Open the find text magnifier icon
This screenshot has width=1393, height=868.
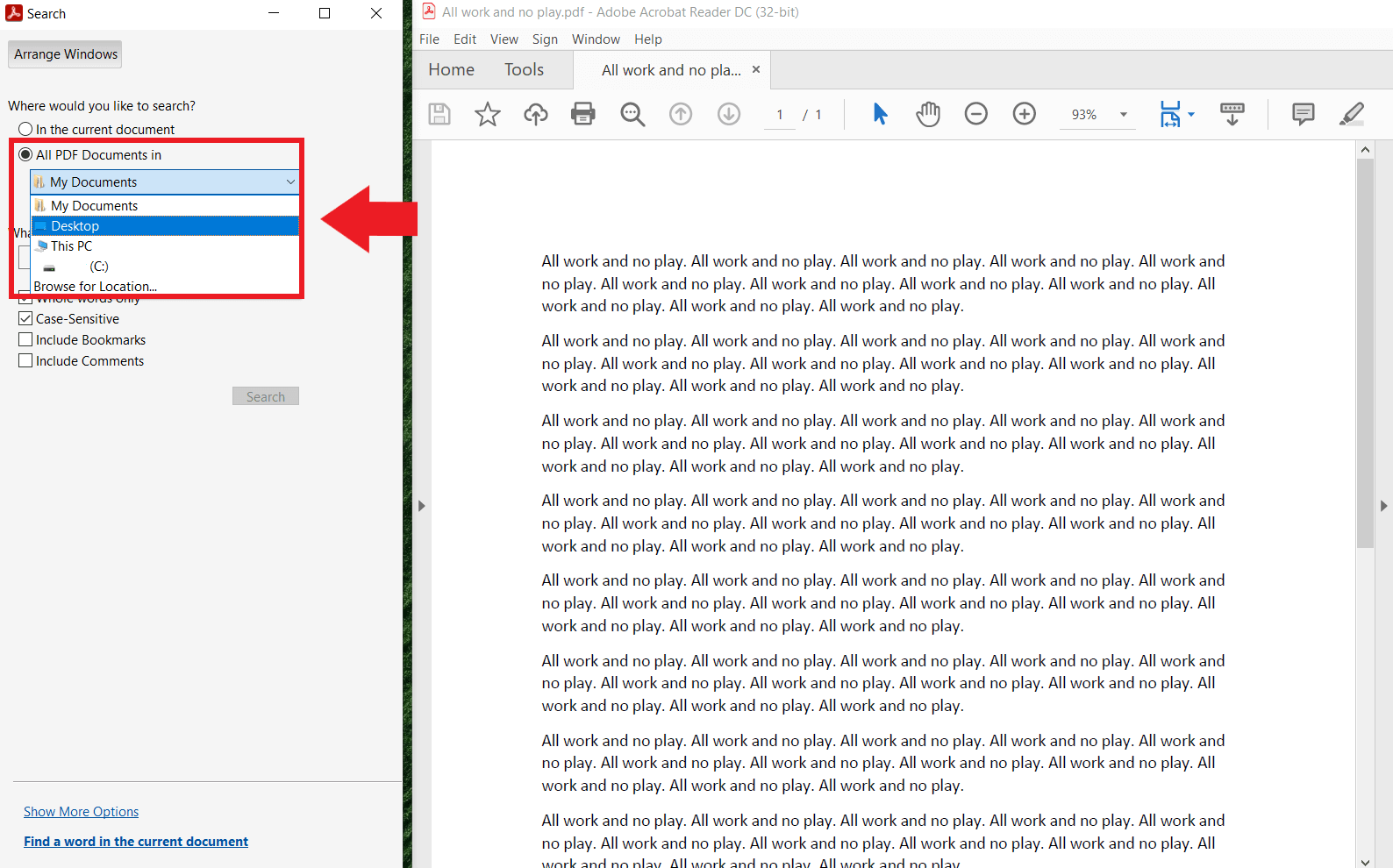(x=632, y=114)
